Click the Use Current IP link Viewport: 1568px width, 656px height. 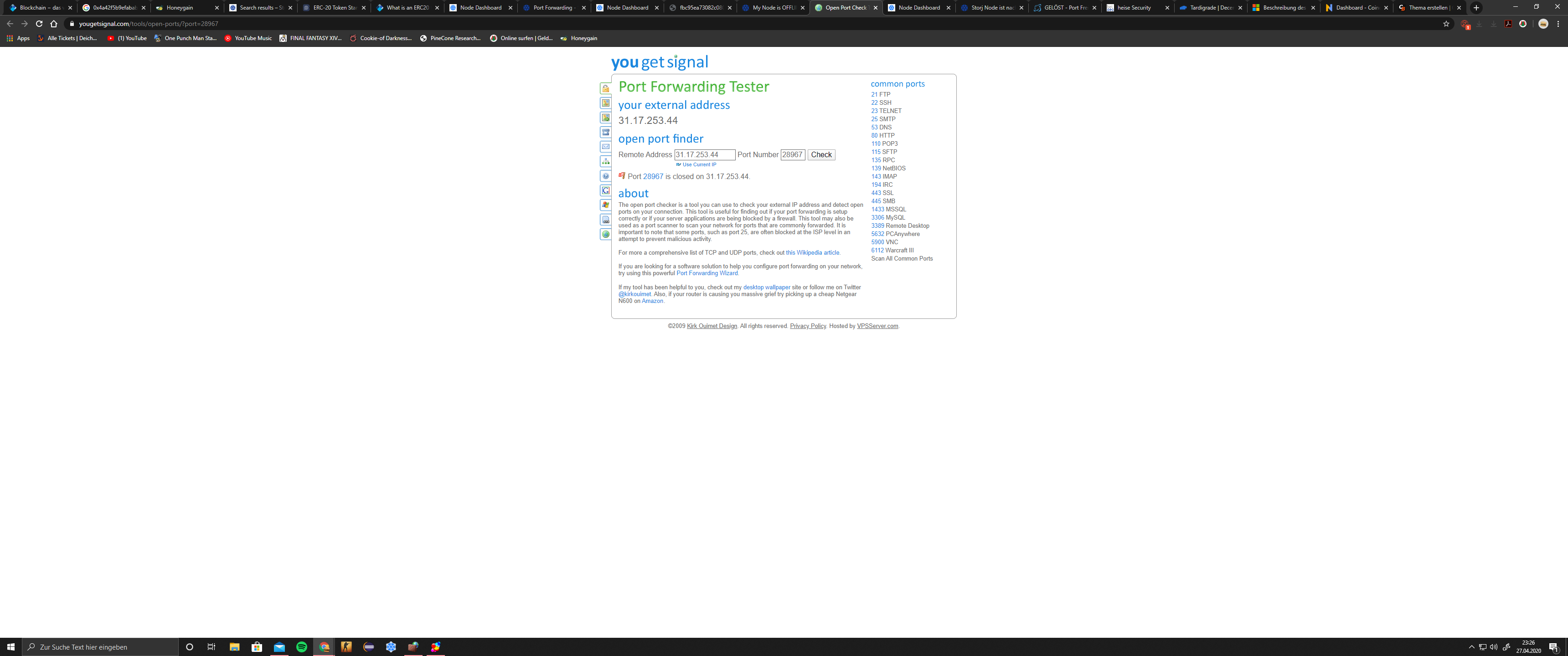click(x=699, y=164)
